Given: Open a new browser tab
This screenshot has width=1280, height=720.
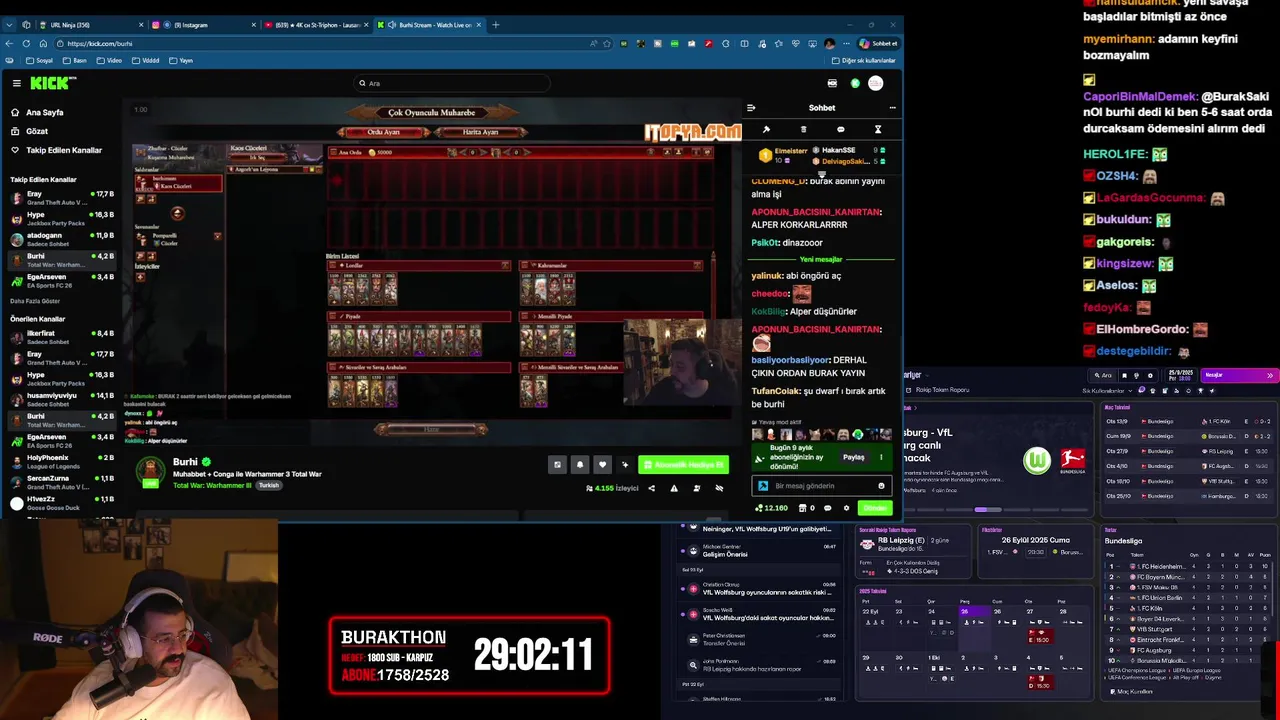Looking at the screenshot, I should coord(497,24).
